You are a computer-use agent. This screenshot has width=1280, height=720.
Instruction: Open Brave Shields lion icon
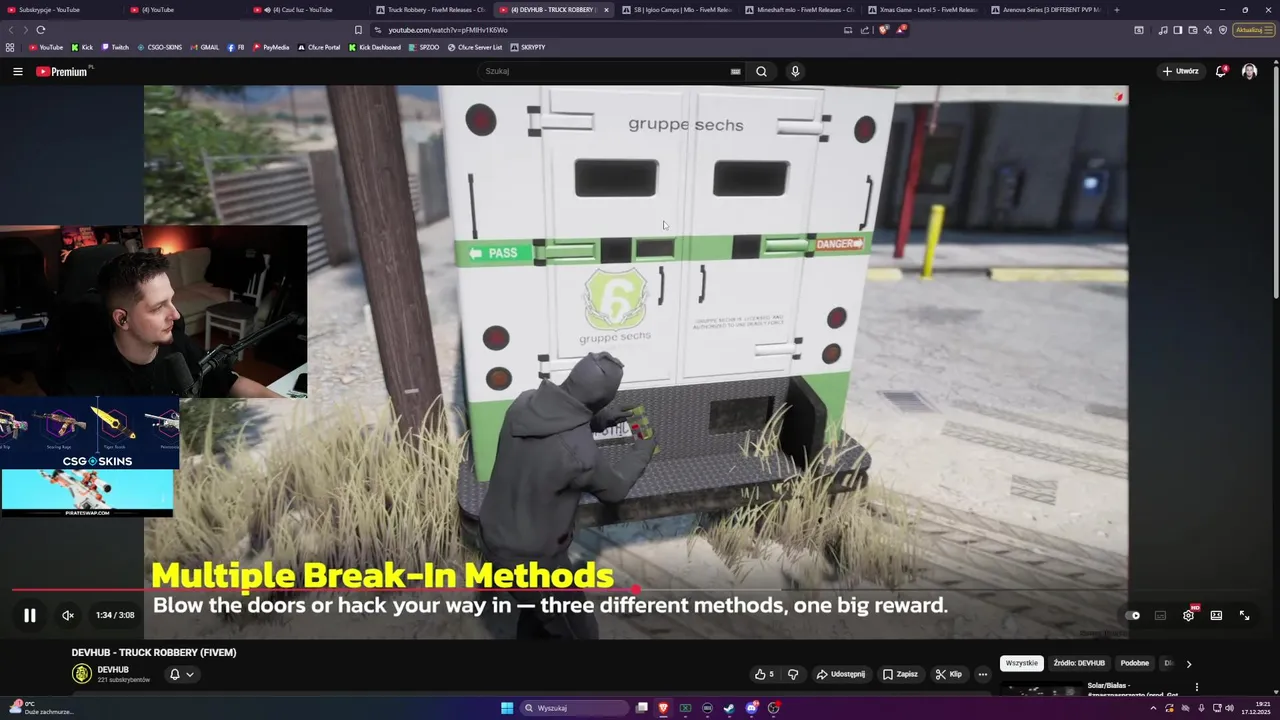point(883,30)
